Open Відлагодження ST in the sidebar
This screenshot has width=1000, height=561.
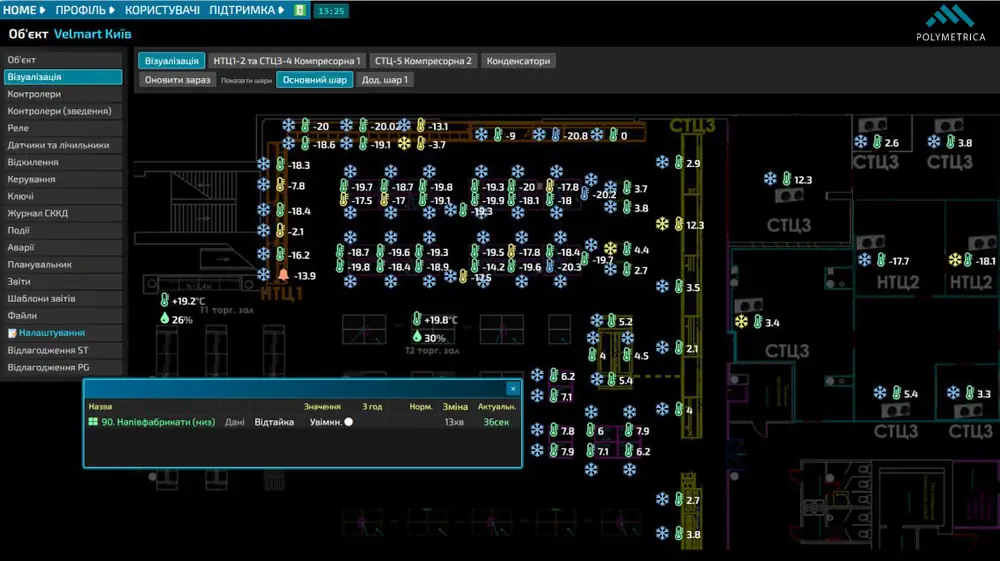[62, 350]
